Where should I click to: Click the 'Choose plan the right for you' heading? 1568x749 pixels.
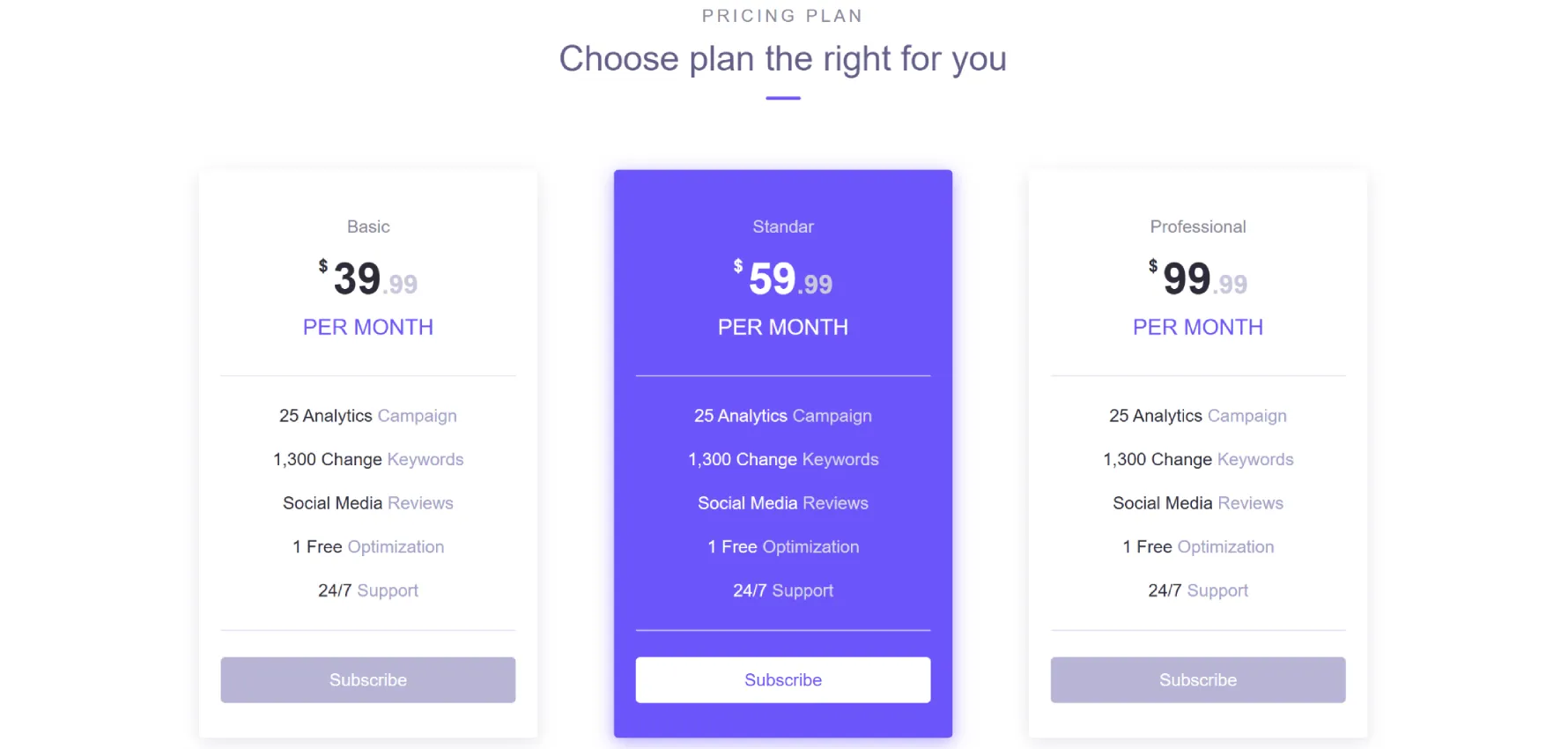coord(783,59)
